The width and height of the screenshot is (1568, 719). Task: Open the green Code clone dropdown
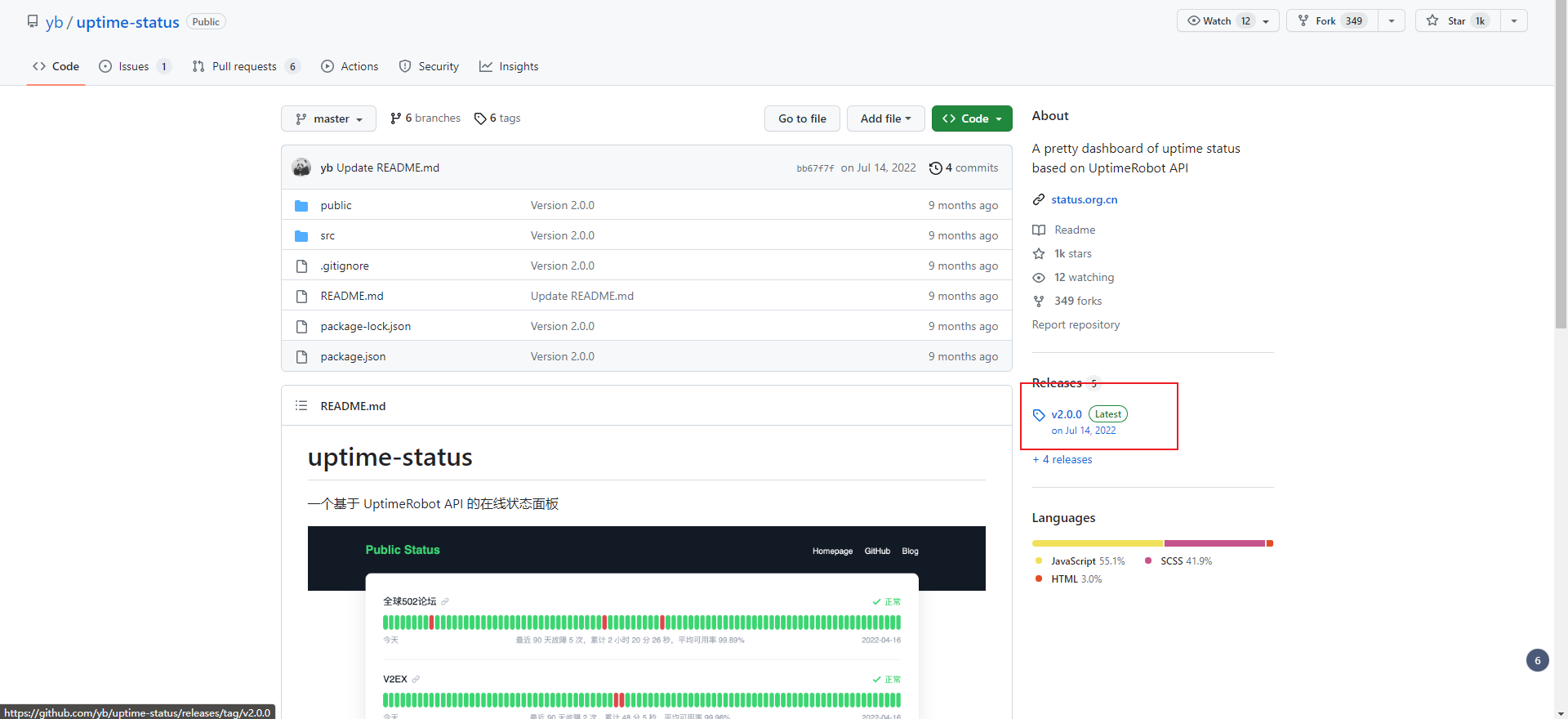[x=972, y=118]
